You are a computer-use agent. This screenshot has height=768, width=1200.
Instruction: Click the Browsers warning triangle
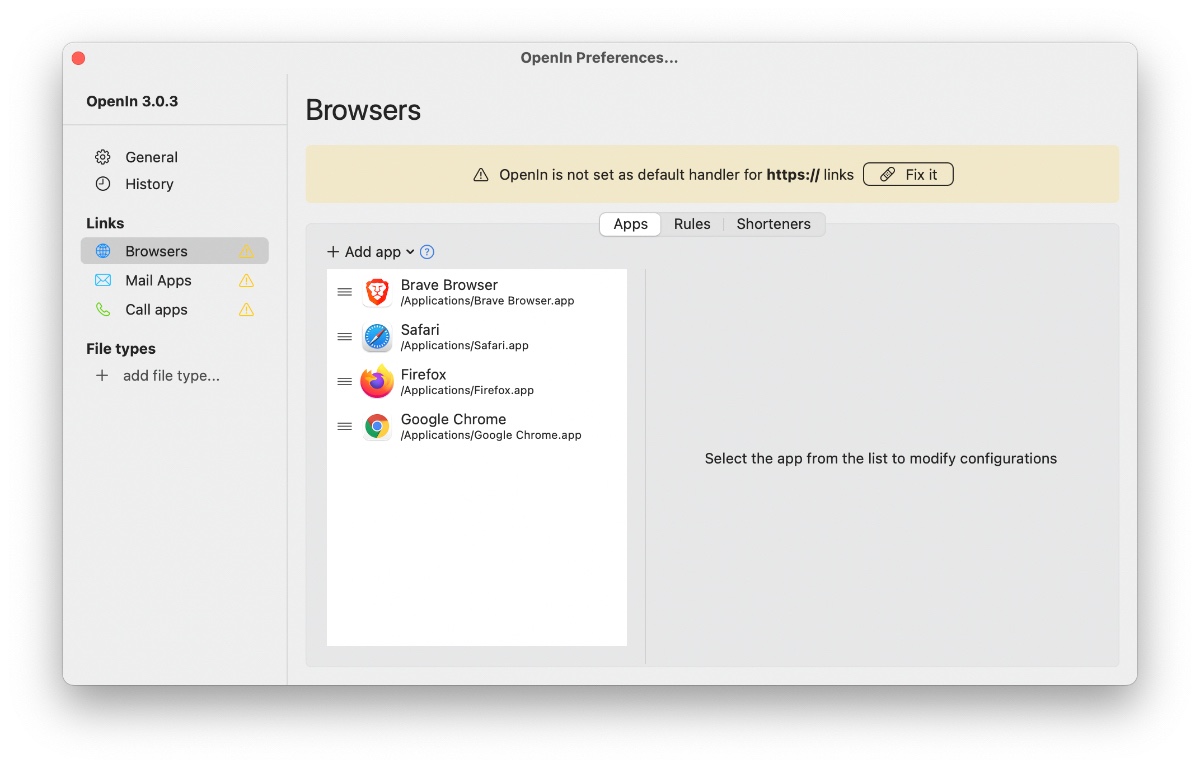click(x=246, y=251)
